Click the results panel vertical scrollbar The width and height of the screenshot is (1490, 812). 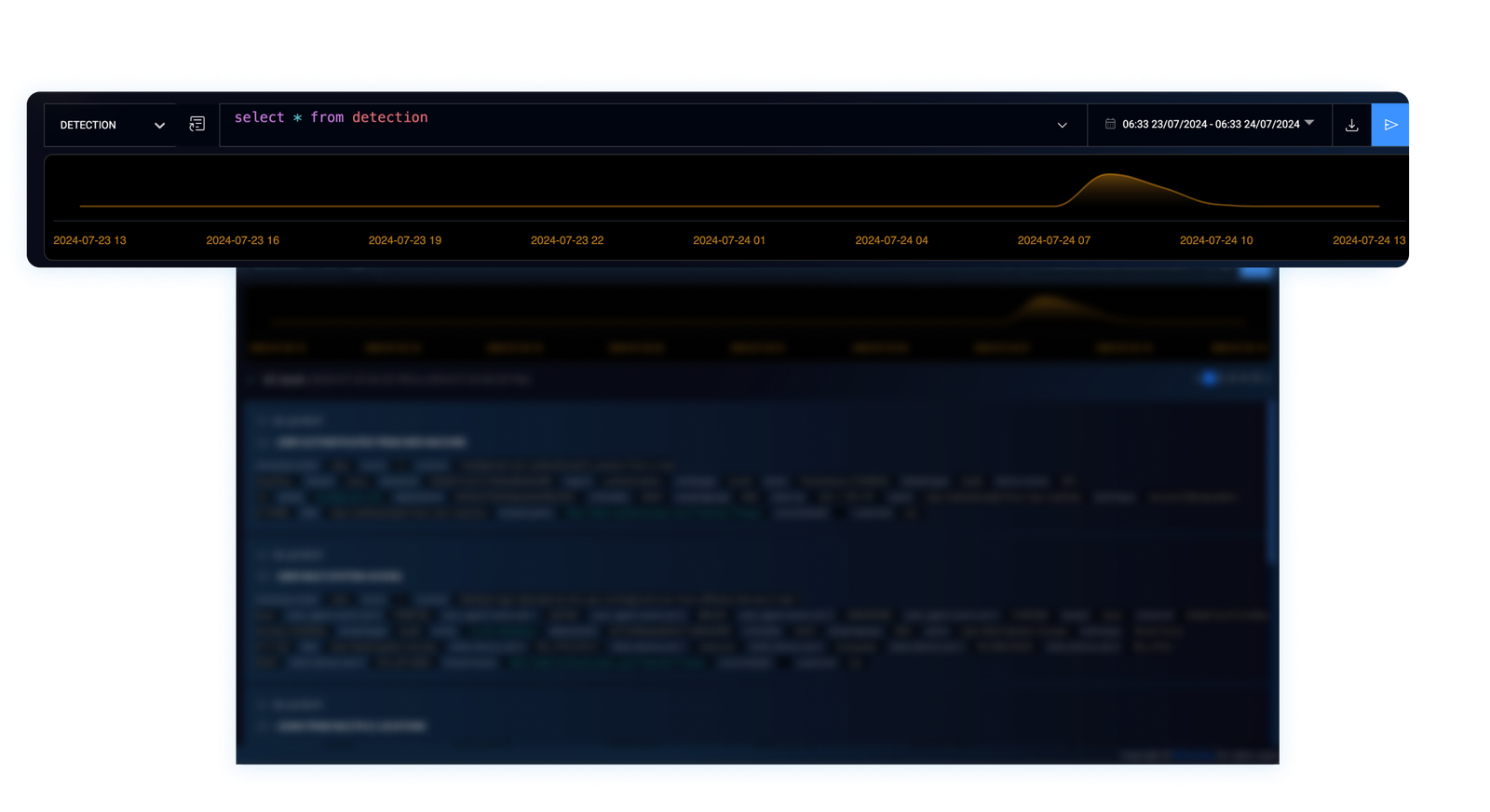pyautogui.click(x=1269, y=484)
